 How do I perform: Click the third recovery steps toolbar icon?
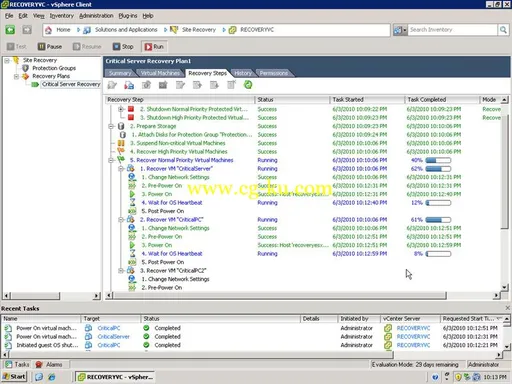tap(146, 85)
